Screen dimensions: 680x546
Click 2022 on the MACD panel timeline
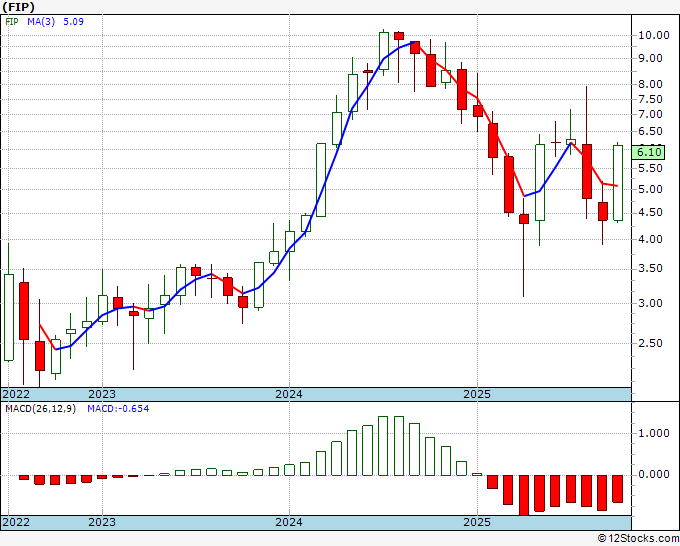tap(16, 522)
